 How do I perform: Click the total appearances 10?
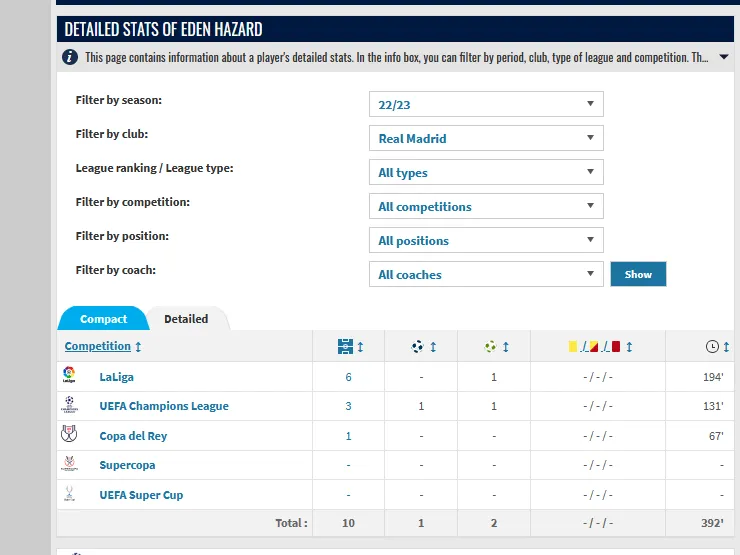point(348,523)
